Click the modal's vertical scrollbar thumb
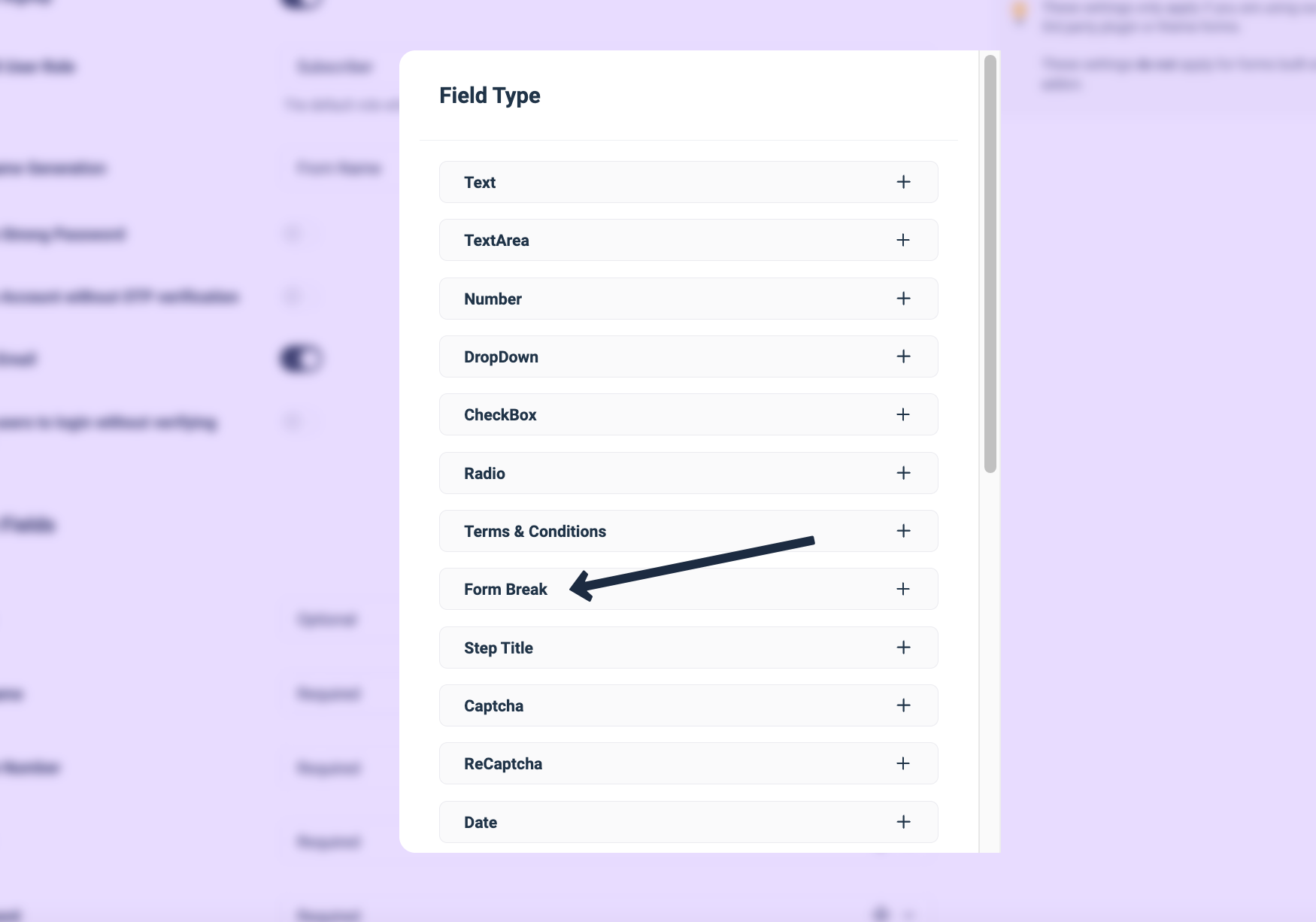 [x=990, y=263]
